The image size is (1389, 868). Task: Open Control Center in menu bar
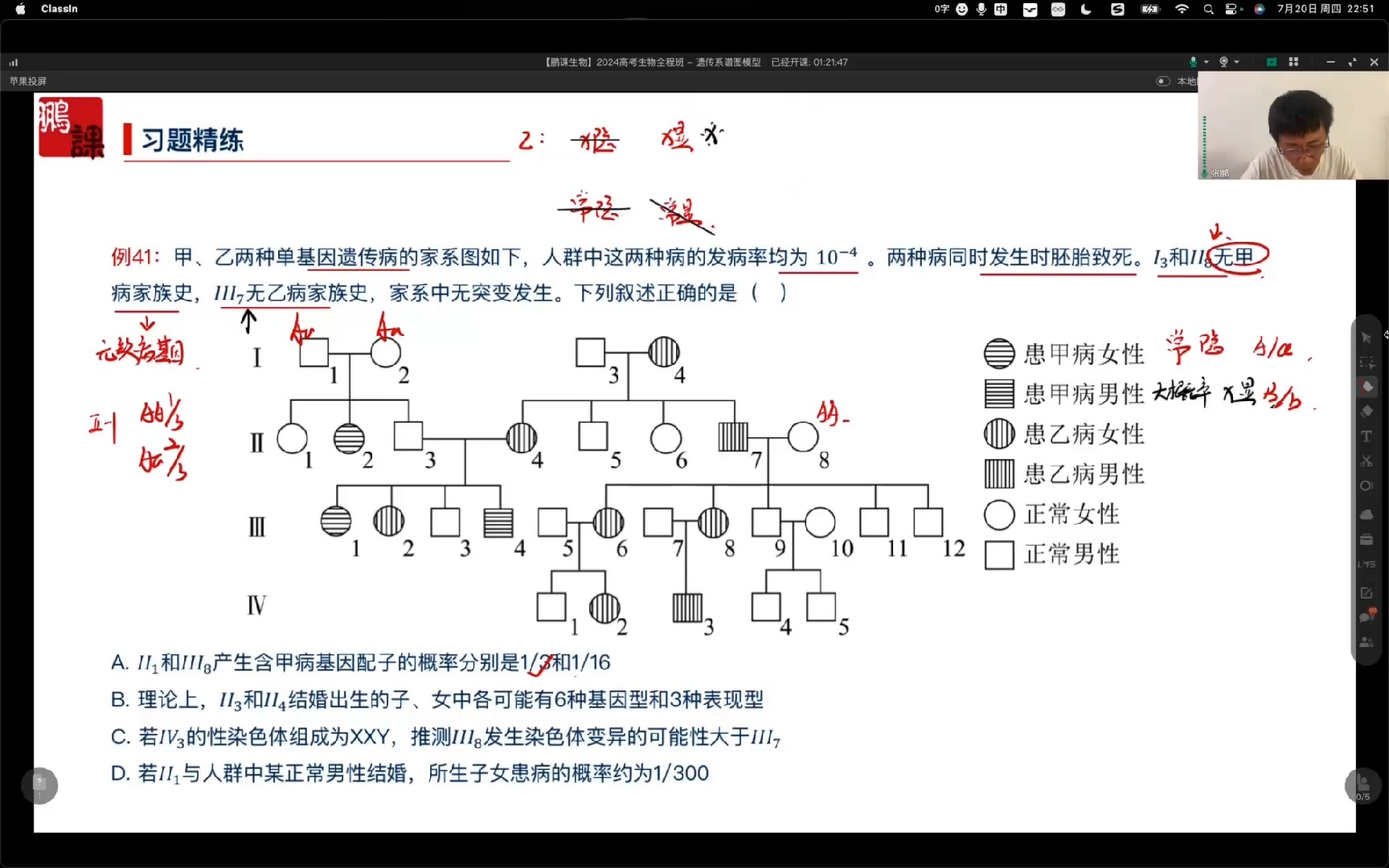pos(1233,10)
